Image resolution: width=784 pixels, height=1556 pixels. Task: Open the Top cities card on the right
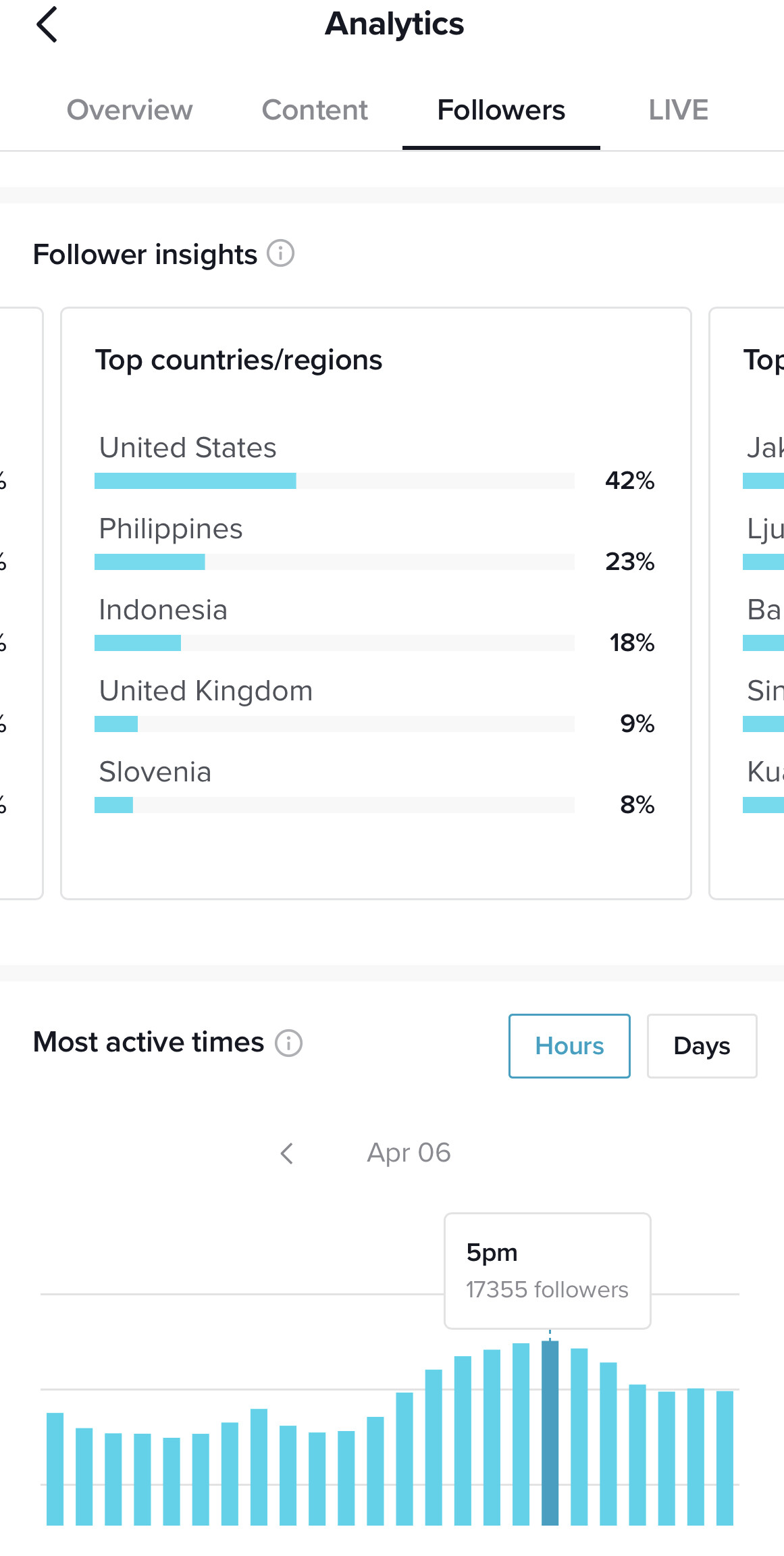click(x=747, y=603)
